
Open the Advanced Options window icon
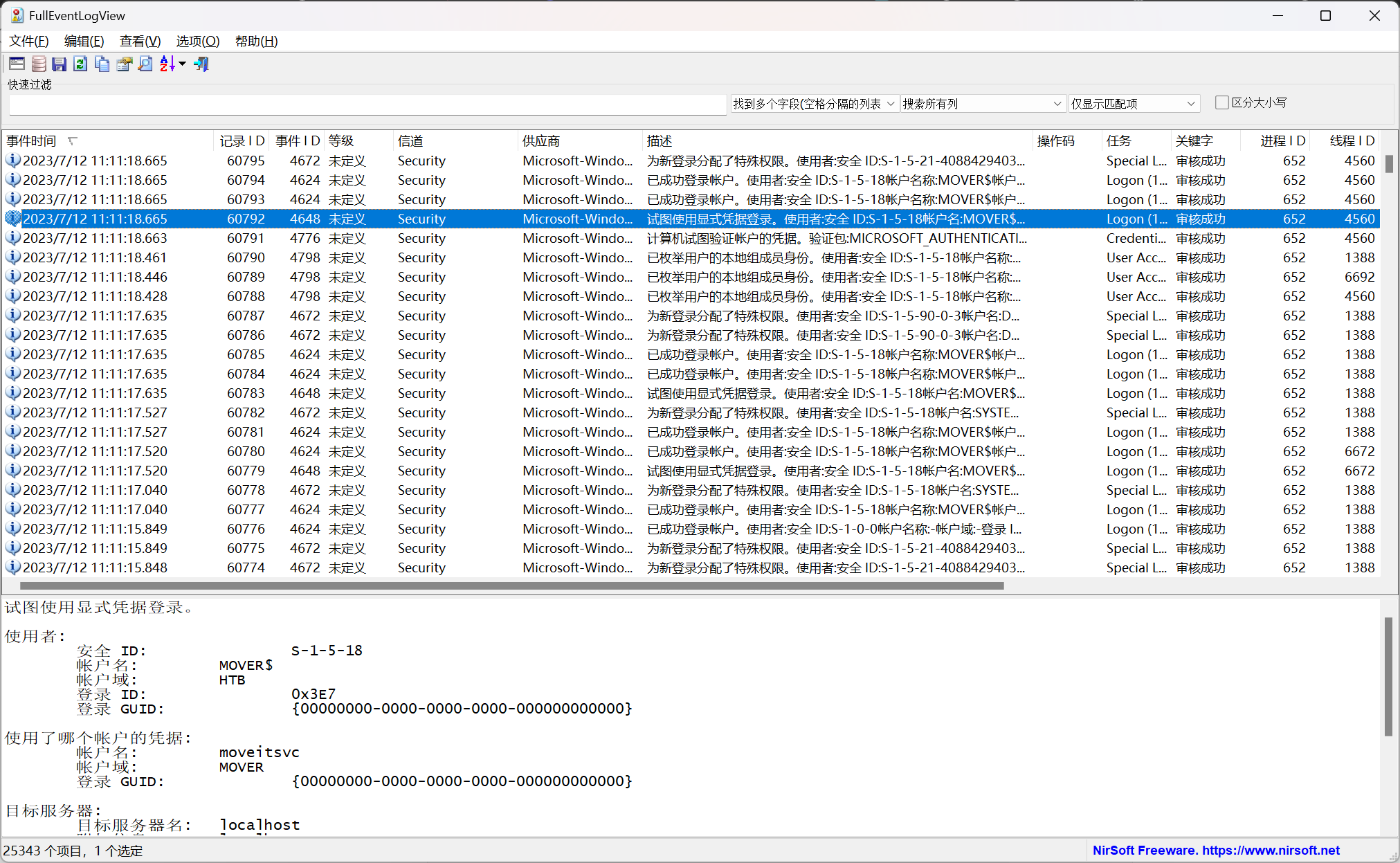tap(17, 64)
